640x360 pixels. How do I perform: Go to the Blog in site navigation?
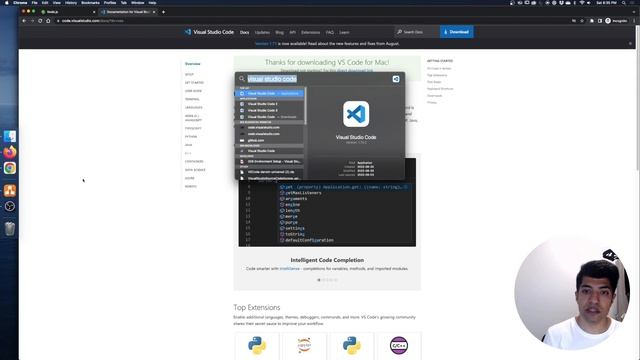[x=280, y=32]
